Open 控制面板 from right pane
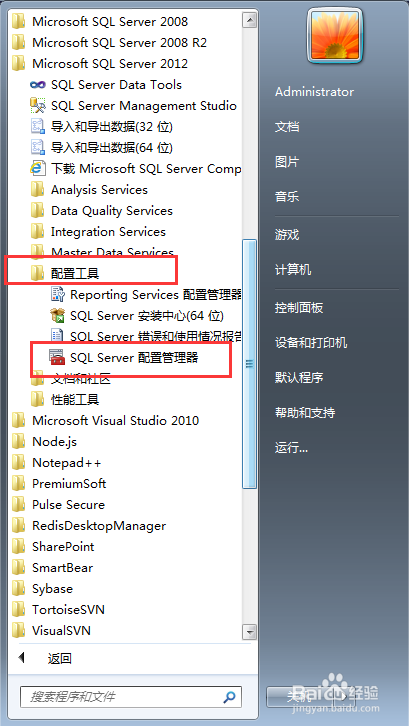The height and width of the screenshot is (726, 409). (x=299, y=308)
